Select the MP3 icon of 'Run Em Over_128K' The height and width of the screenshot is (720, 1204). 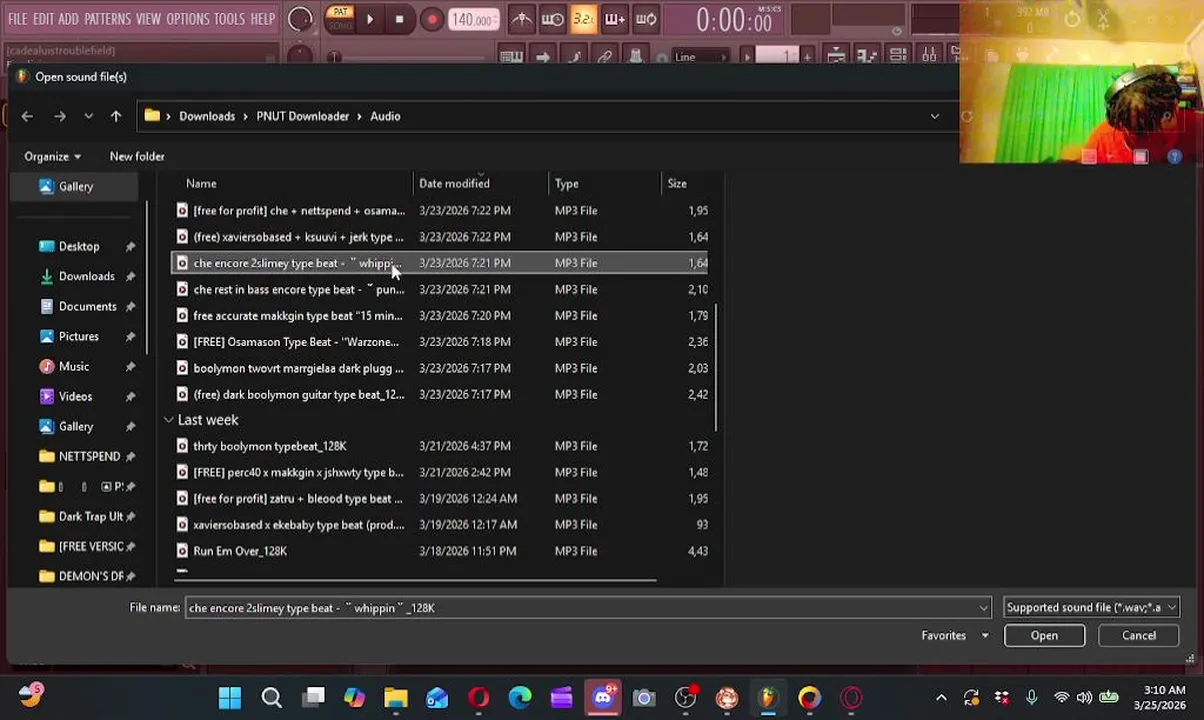pyautogui.click(x=182, y=551)
